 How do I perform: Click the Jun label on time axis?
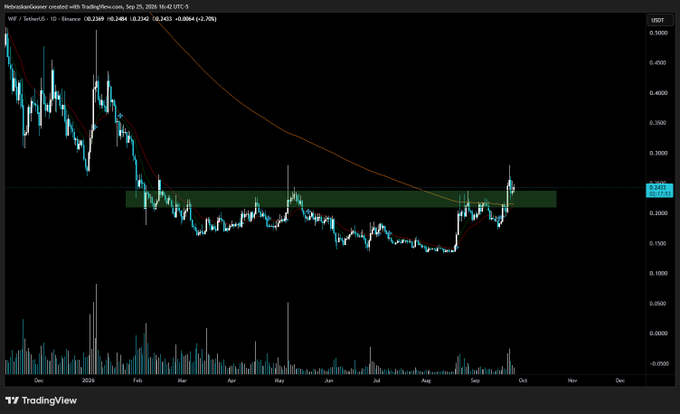(329, 381)
